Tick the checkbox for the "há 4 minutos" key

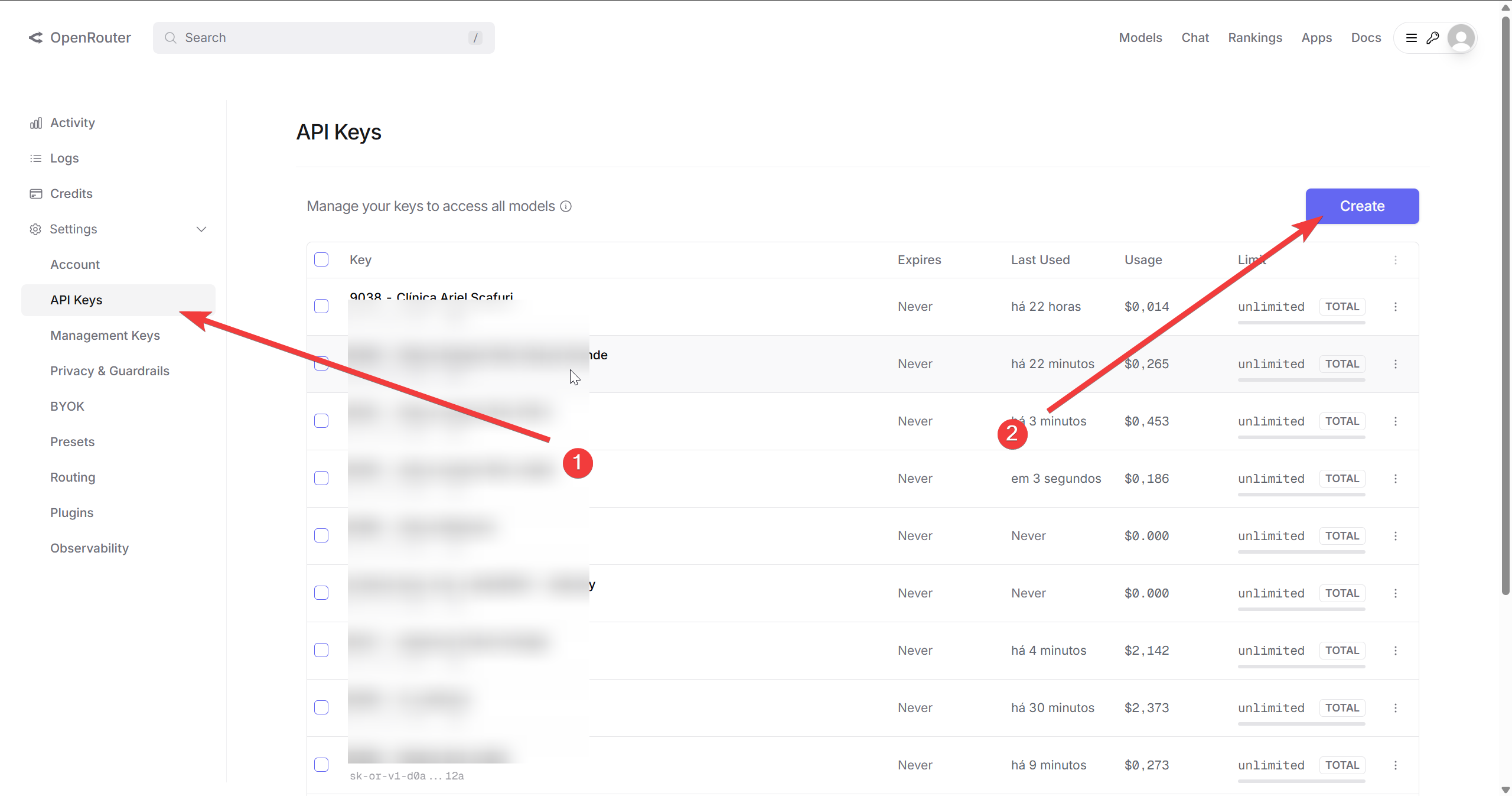tap(321, 650)
